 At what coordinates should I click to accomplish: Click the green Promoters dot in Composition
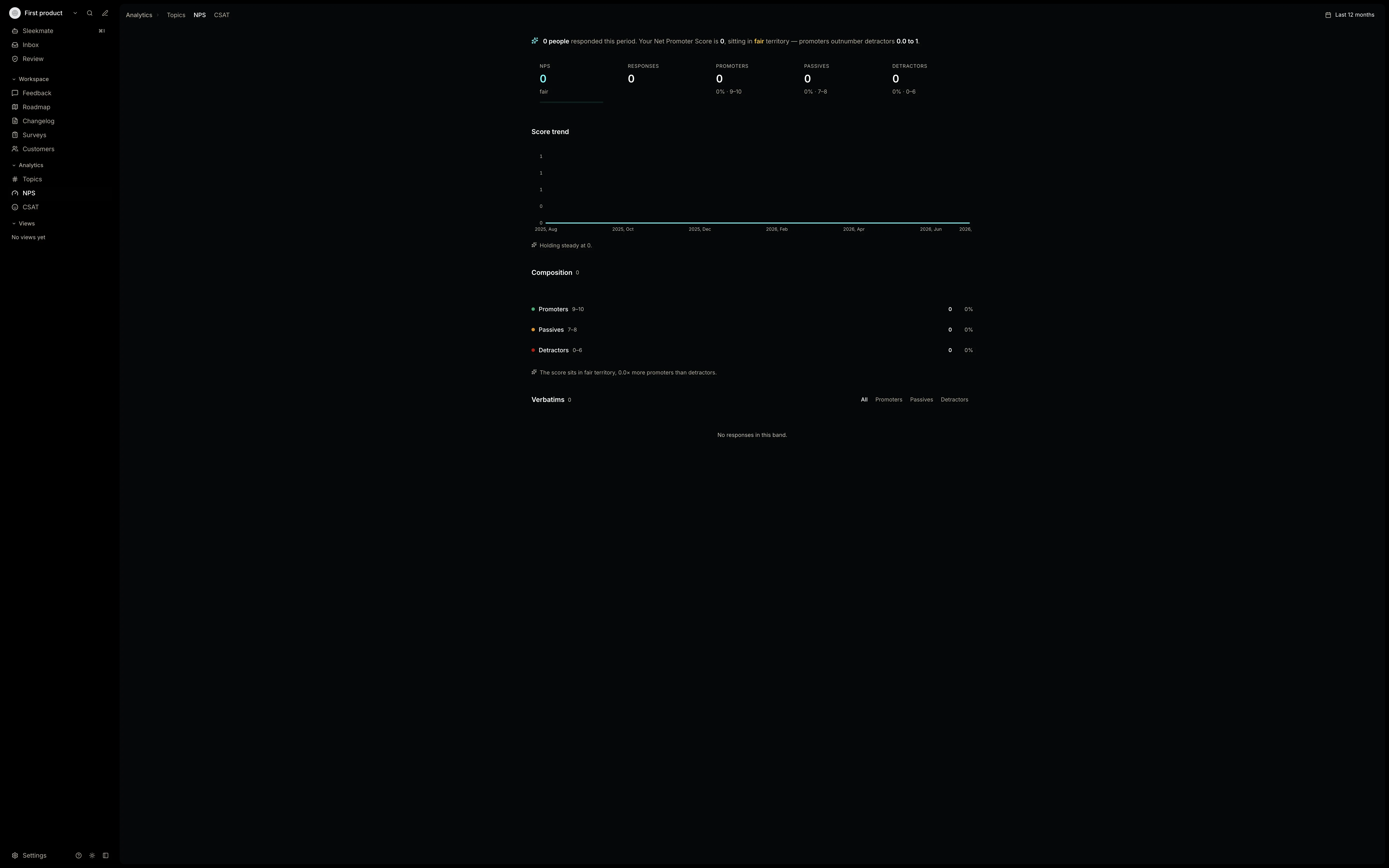click(533, 309)
